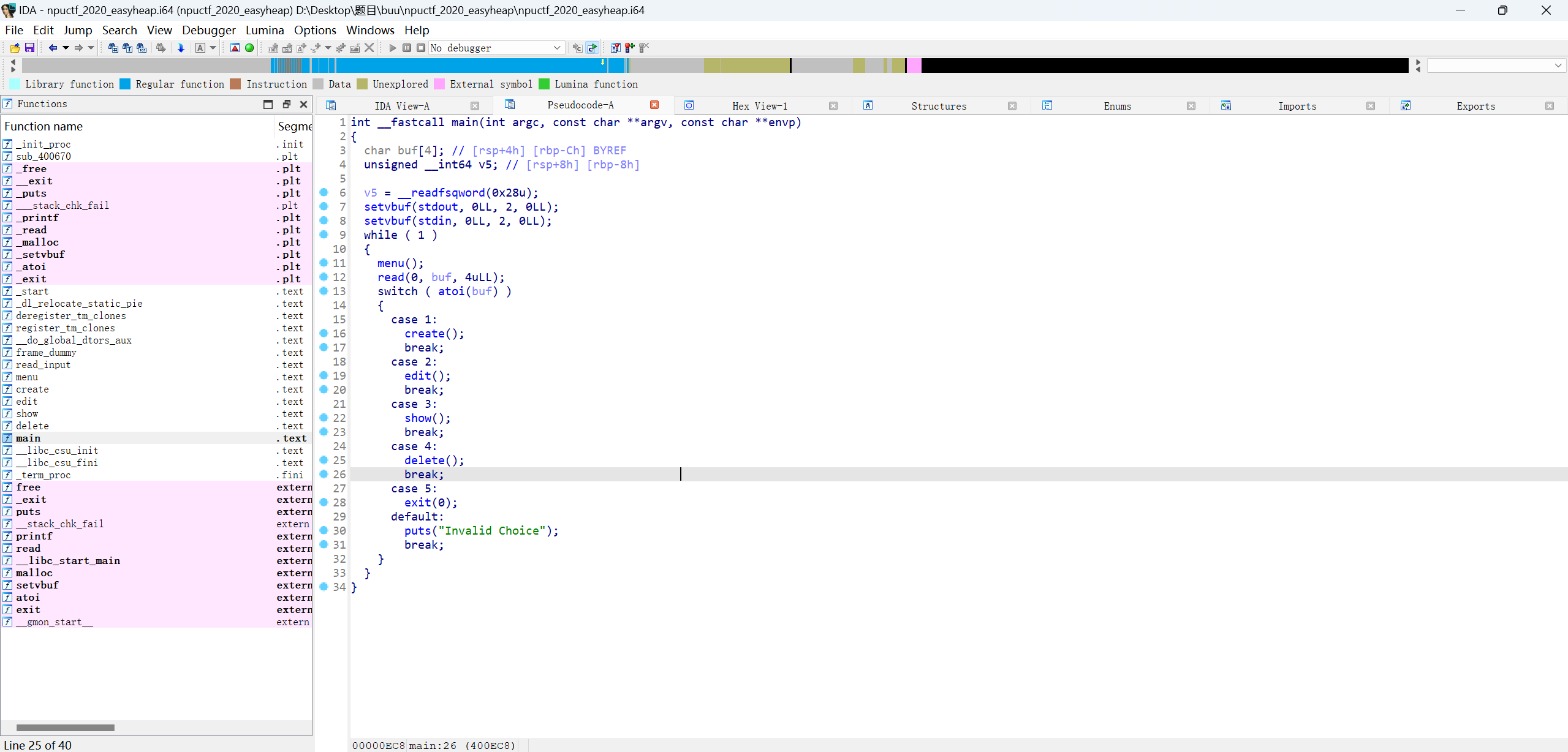Viewport: 1568px width, 752px height.
Task: Toggle breakpoint dot on line 30
Action: tap(324, 530)
